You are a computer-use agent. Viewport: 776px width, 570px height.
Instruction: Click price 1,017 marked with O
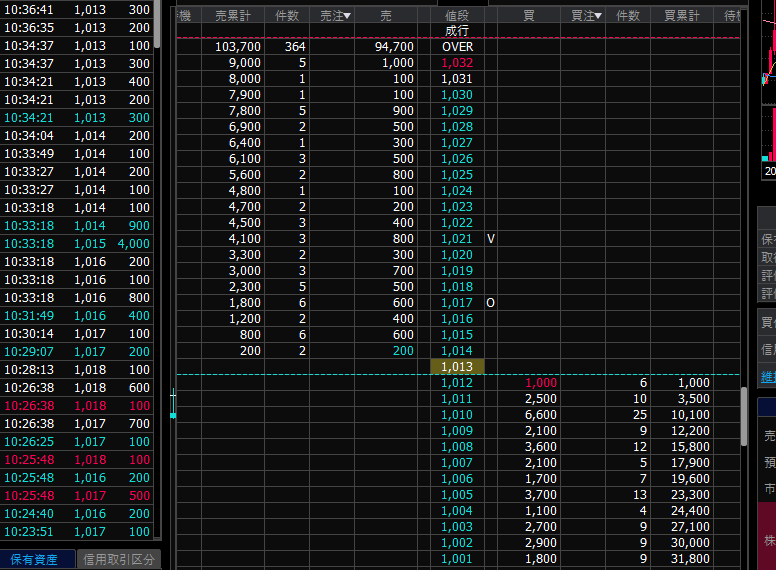(457, 303)
